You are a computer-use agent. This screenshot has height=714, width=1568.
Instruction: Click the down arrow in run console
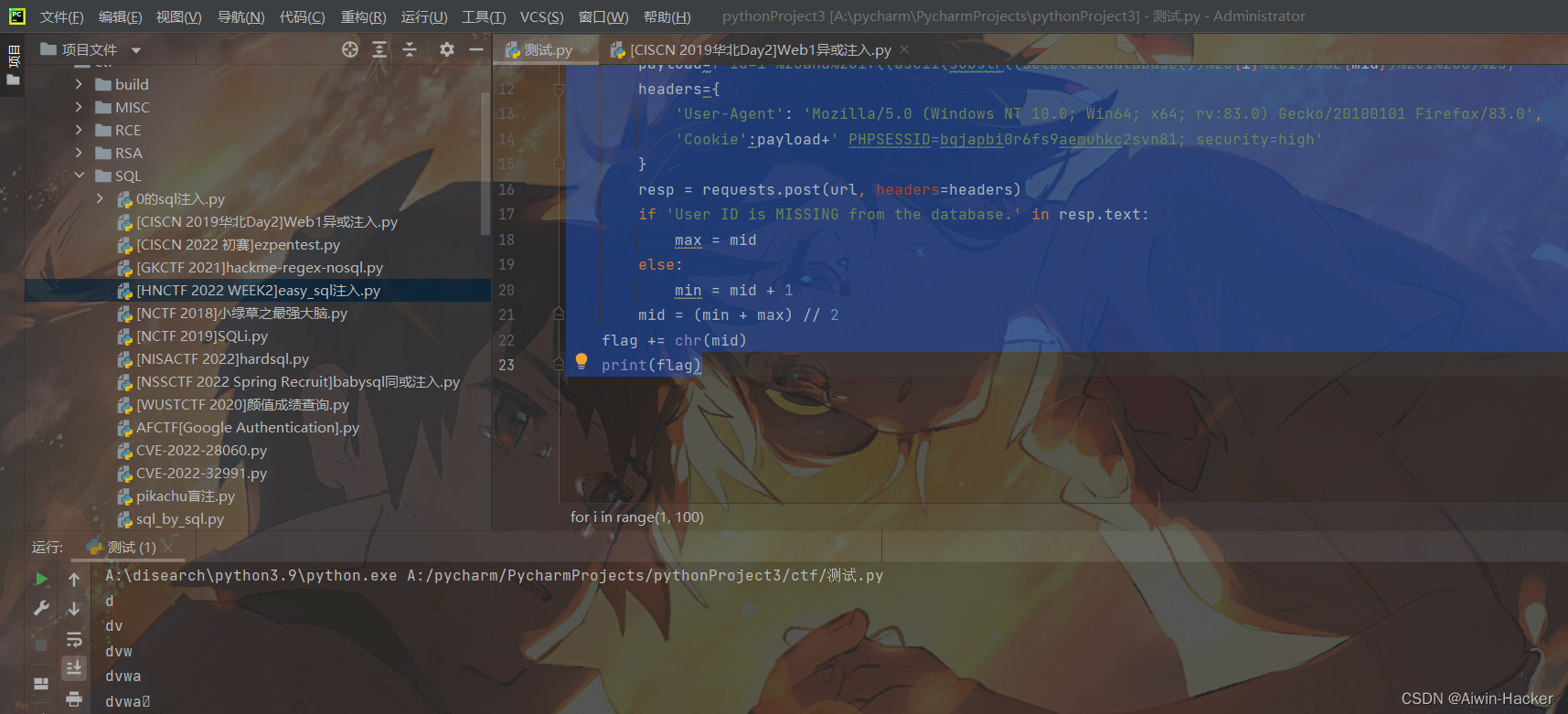pos(74,608)
